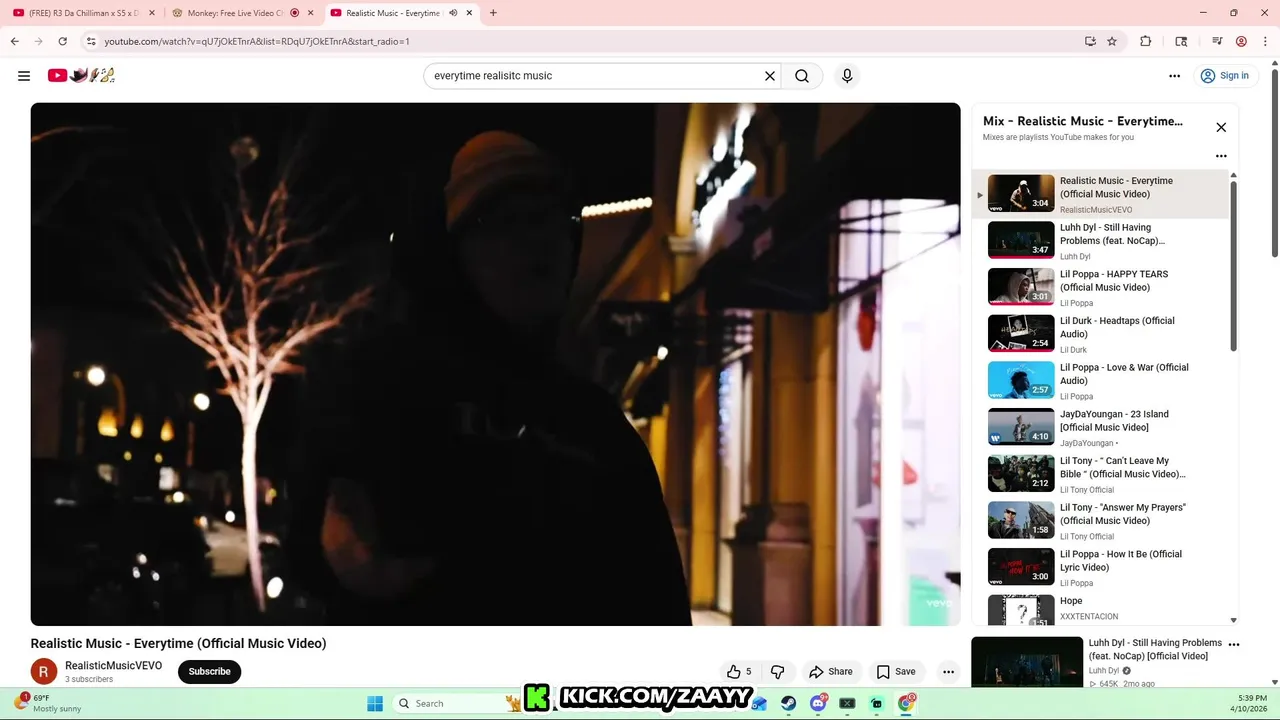Image resolution: width=1280 pixels, height=720 pixels.
Task: Open the YouTube guide hamburger menu
Action: [24, 76]
